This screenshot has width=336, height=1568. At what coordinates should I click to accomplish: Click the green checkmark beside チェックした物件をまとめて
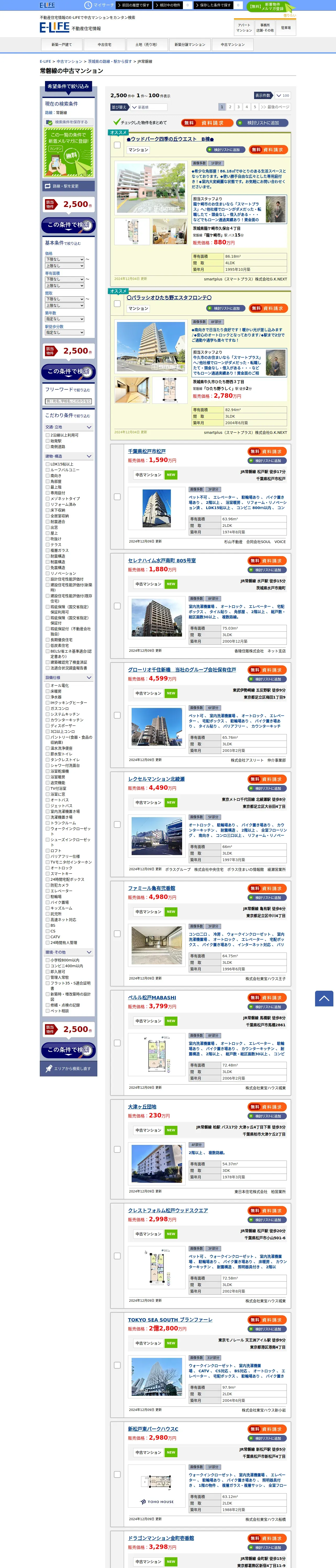(x=116, y=122)
